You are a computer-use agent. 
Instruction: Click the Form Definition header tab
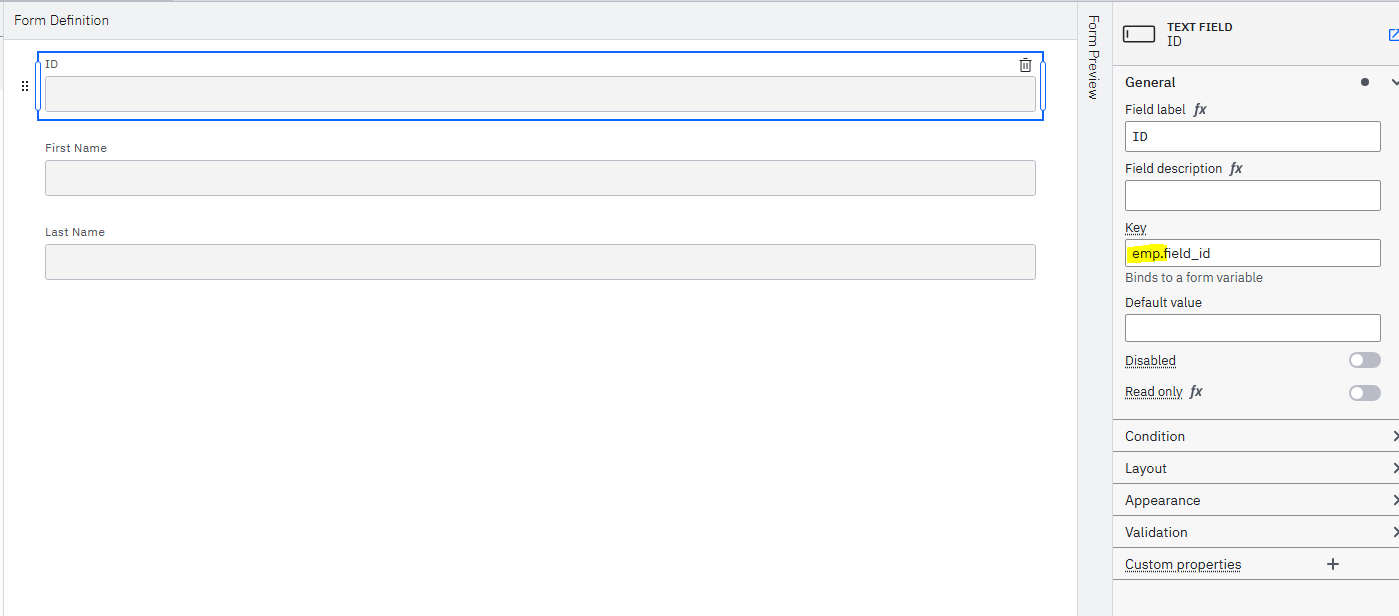[x=62, y=20]
